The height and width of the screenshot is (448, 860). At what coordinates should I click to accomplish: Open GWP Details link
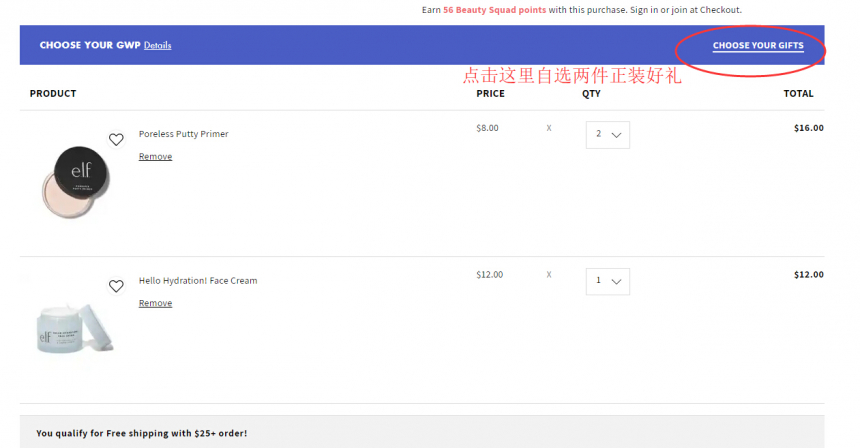pos(157,46)
